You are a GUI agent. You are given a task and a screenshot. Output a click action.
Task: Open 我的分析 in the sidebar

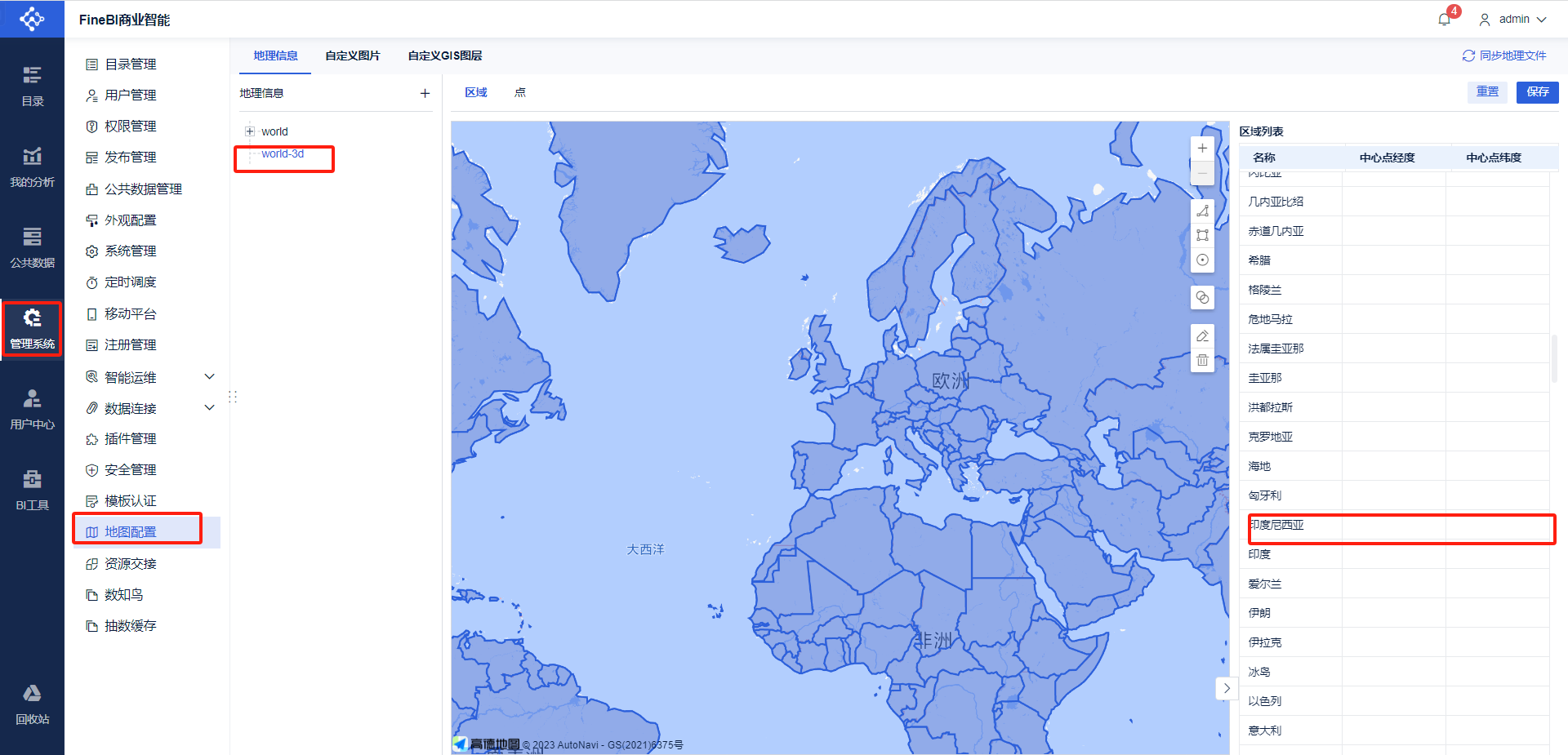click(x=32, y=167)
